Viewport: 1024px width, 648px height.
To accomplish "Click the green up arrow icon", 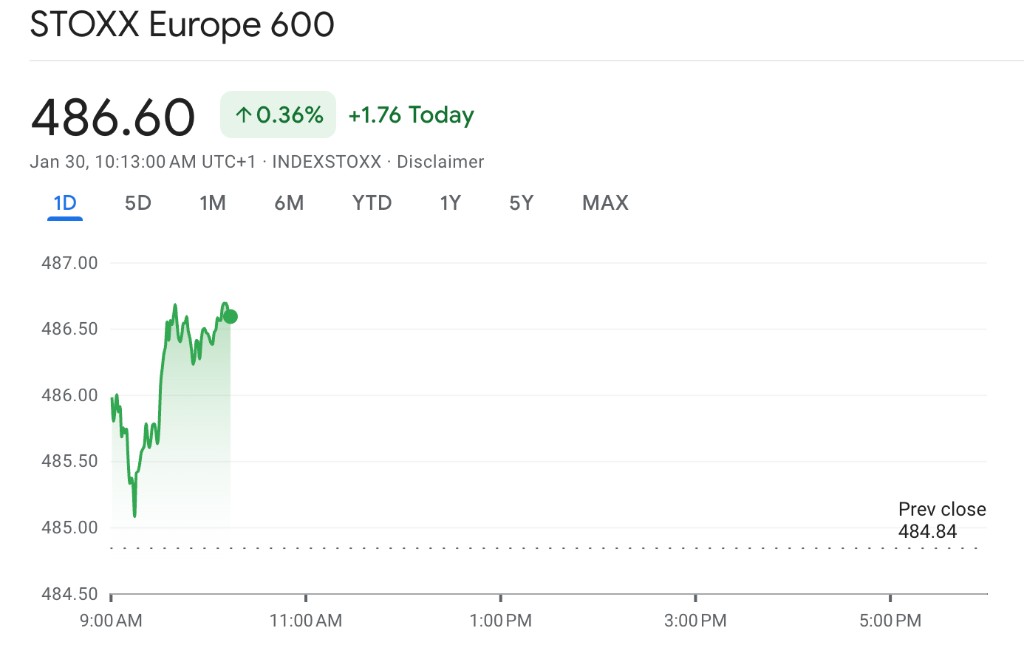I will [243, 116].
